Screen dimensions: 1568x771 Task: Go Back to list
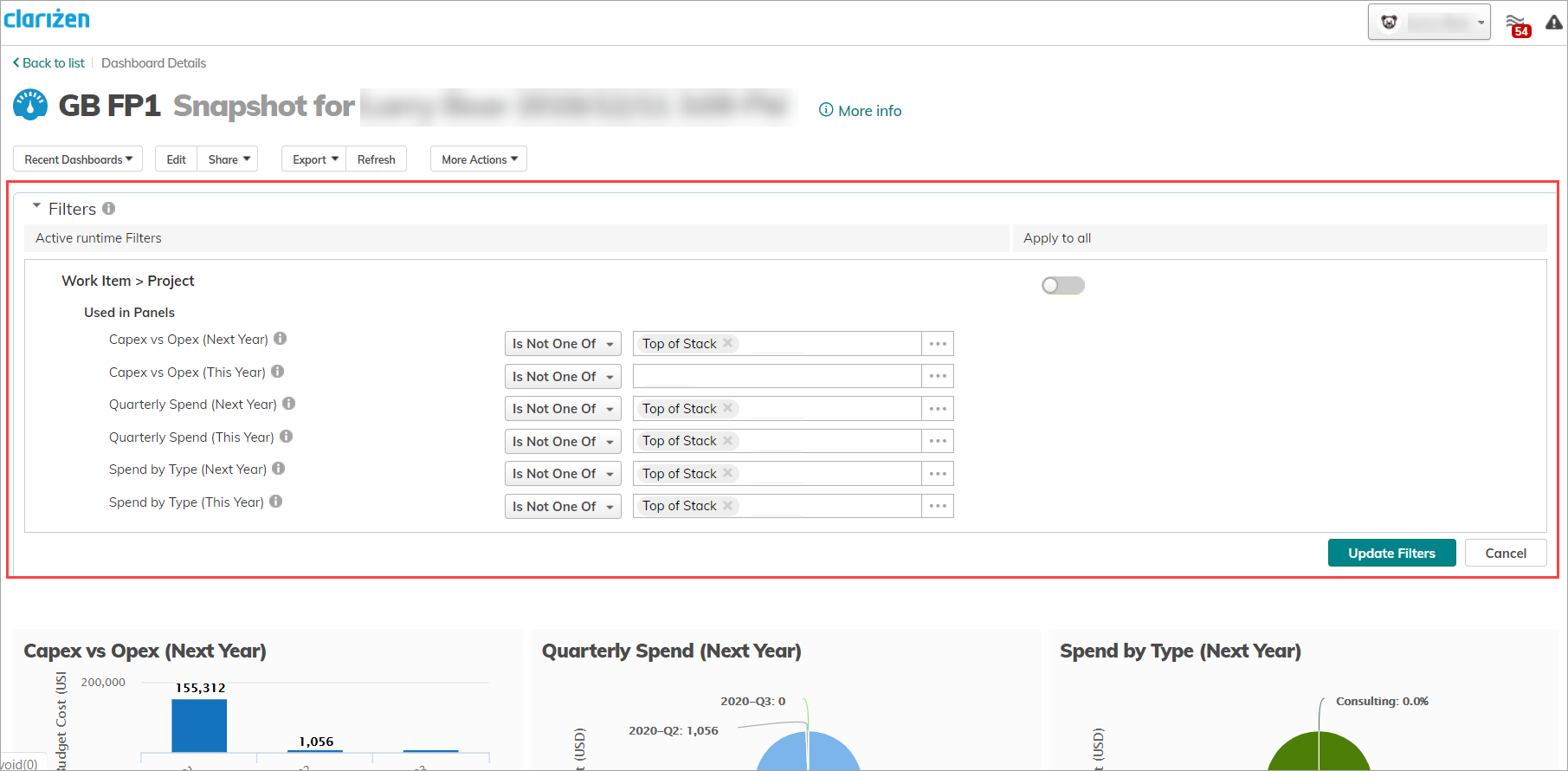[48, 62]
